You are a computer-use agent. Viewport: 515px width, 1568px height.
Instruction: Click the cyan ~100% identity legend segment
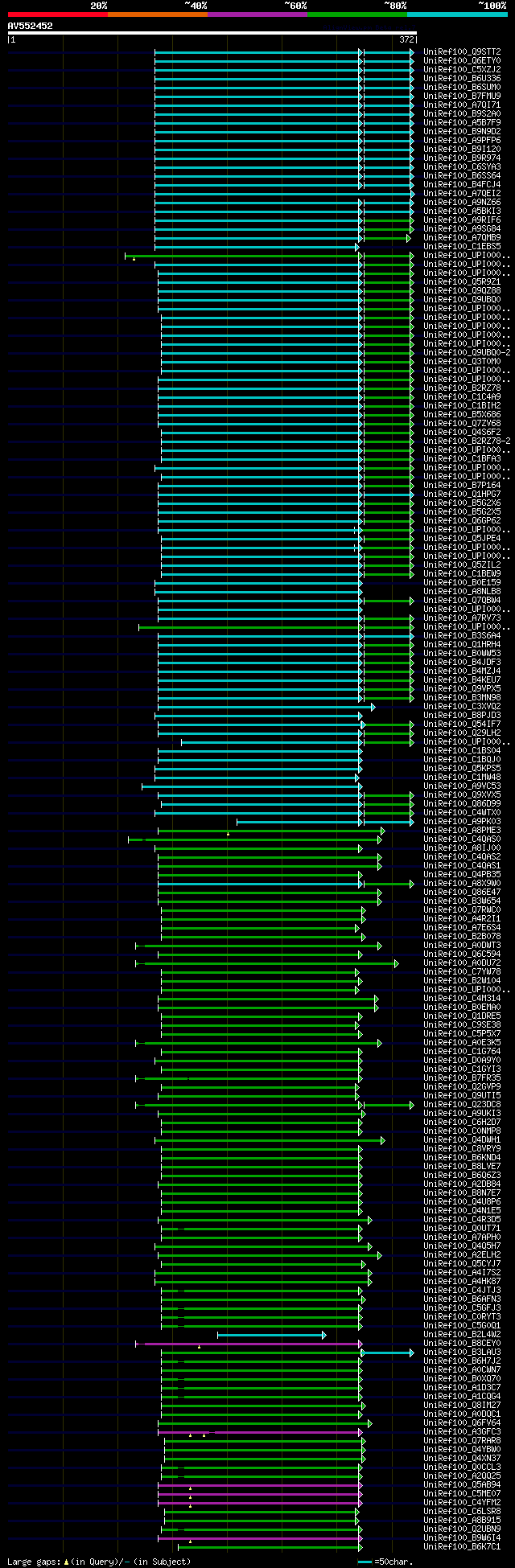(457, 14)
